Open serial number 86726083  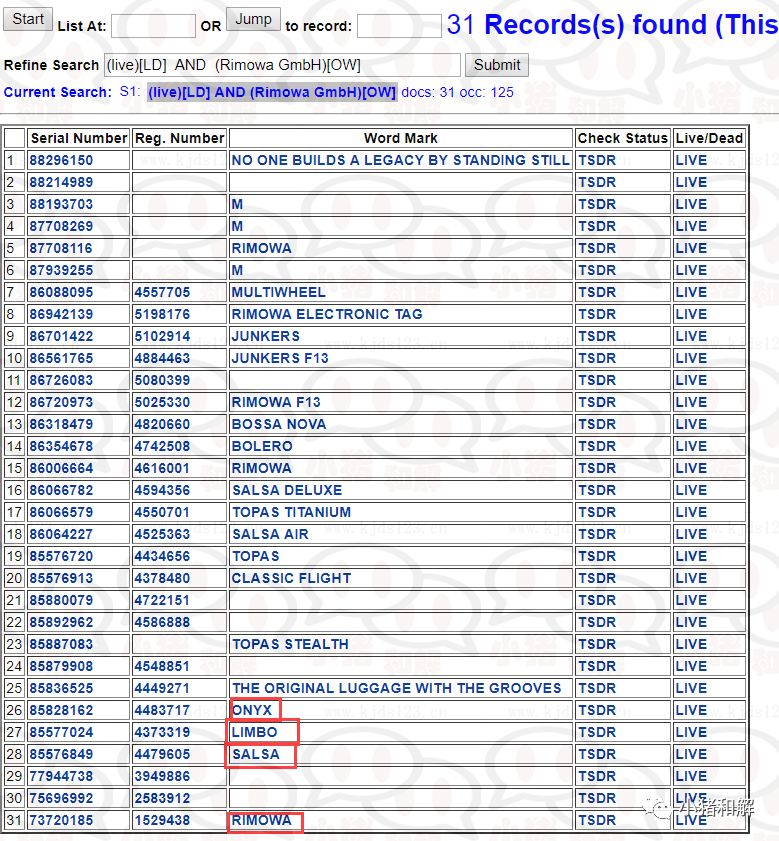point(61,380)
